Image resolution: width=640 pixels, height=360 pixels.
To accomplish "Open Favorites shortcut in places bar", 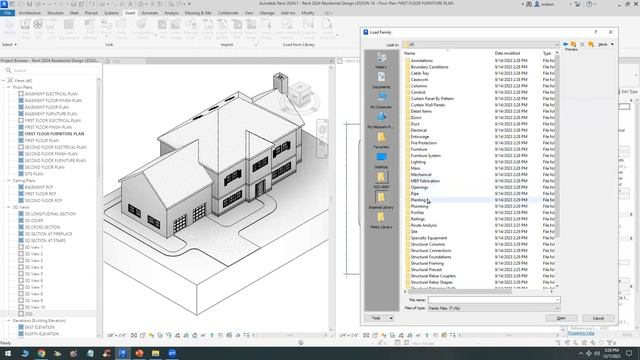I will click(381, 140).
